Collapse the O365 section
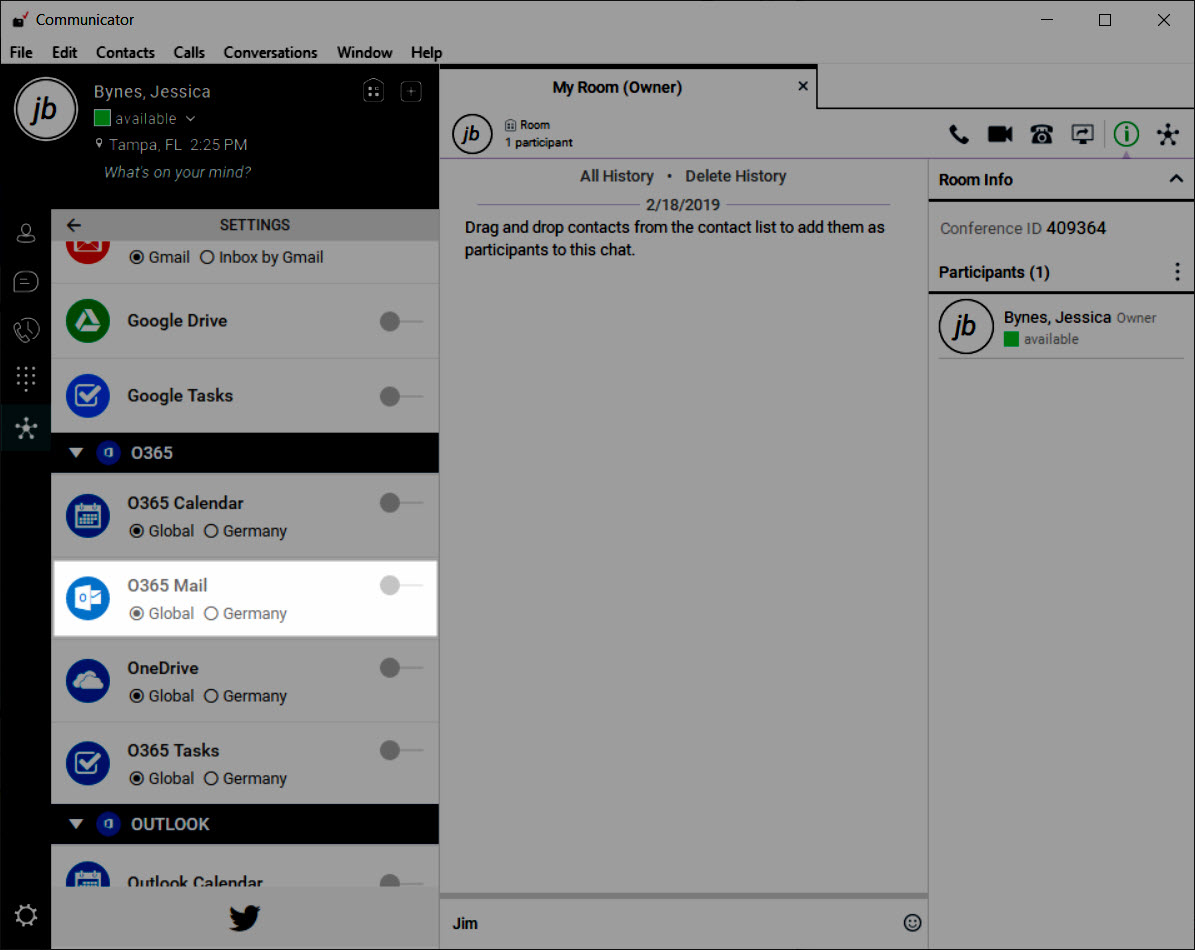This screenshot has height=950, width=1195. 75,453
